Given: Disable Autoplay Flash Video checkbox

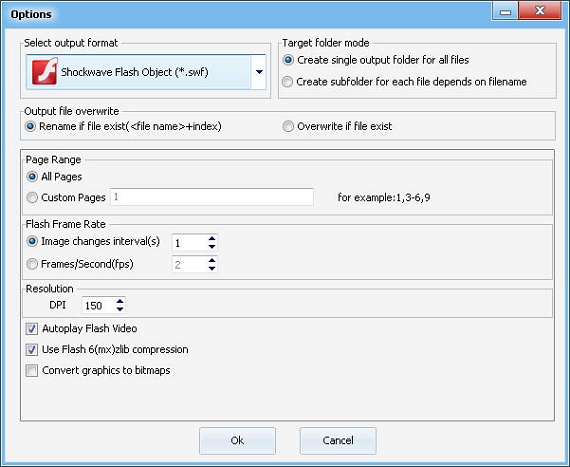Looking at the screenshot, I should click(32, 329).
